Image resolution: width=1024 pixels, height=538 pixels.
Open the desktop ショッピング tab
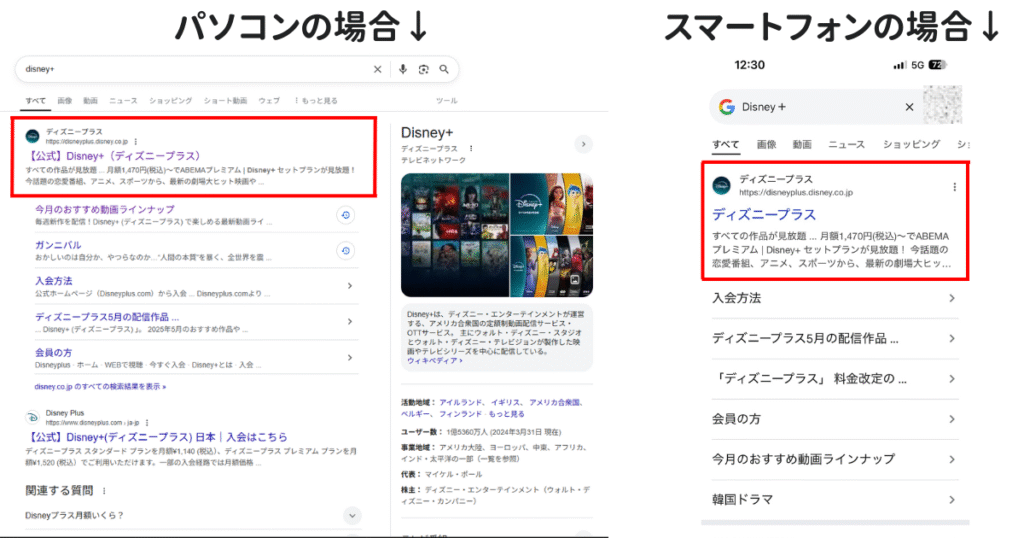tap(170, 101)
